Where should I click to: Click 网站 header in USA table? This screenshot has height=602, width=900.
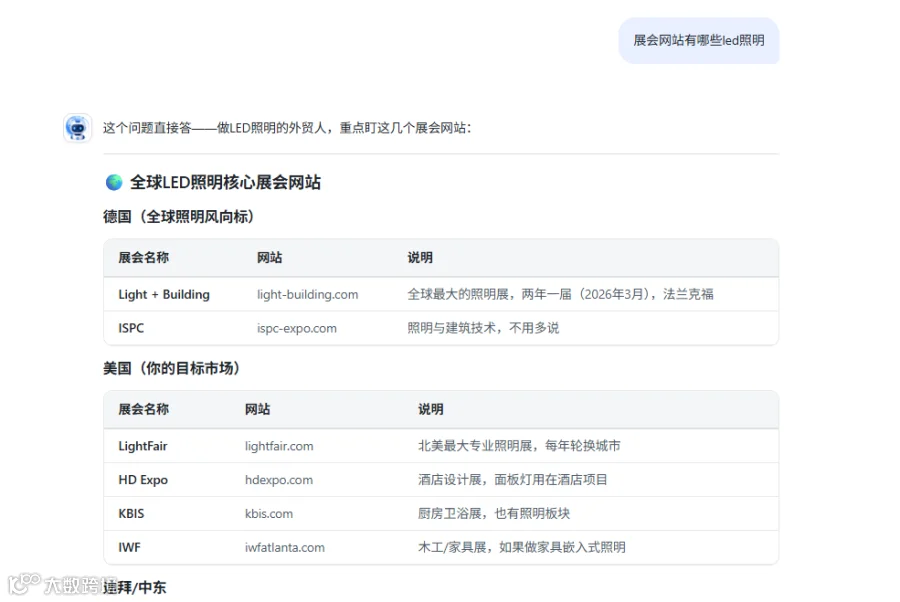[257, 409]
